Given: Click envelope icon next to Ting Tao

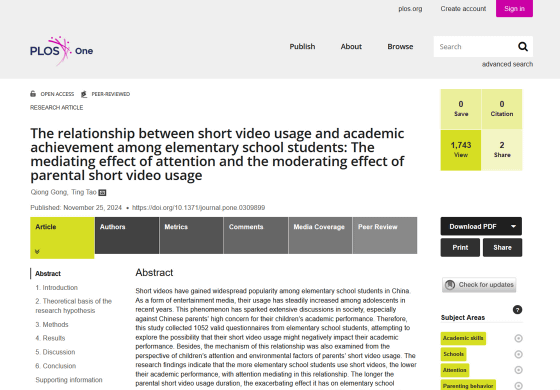Looking at the screenshot, I should coord(102,193).
